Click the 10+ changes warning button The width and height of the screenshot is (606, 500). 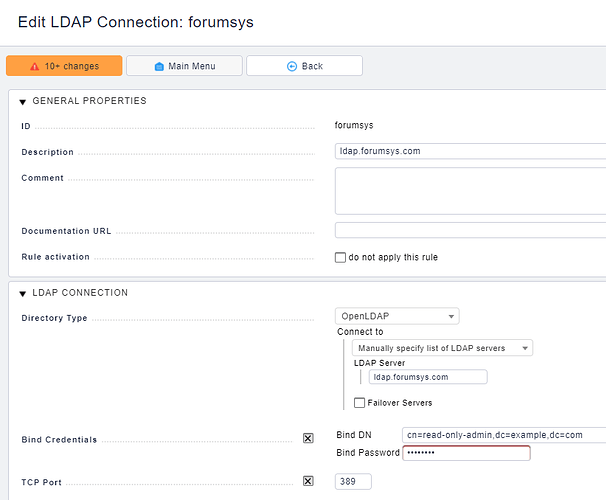[64, 66]
